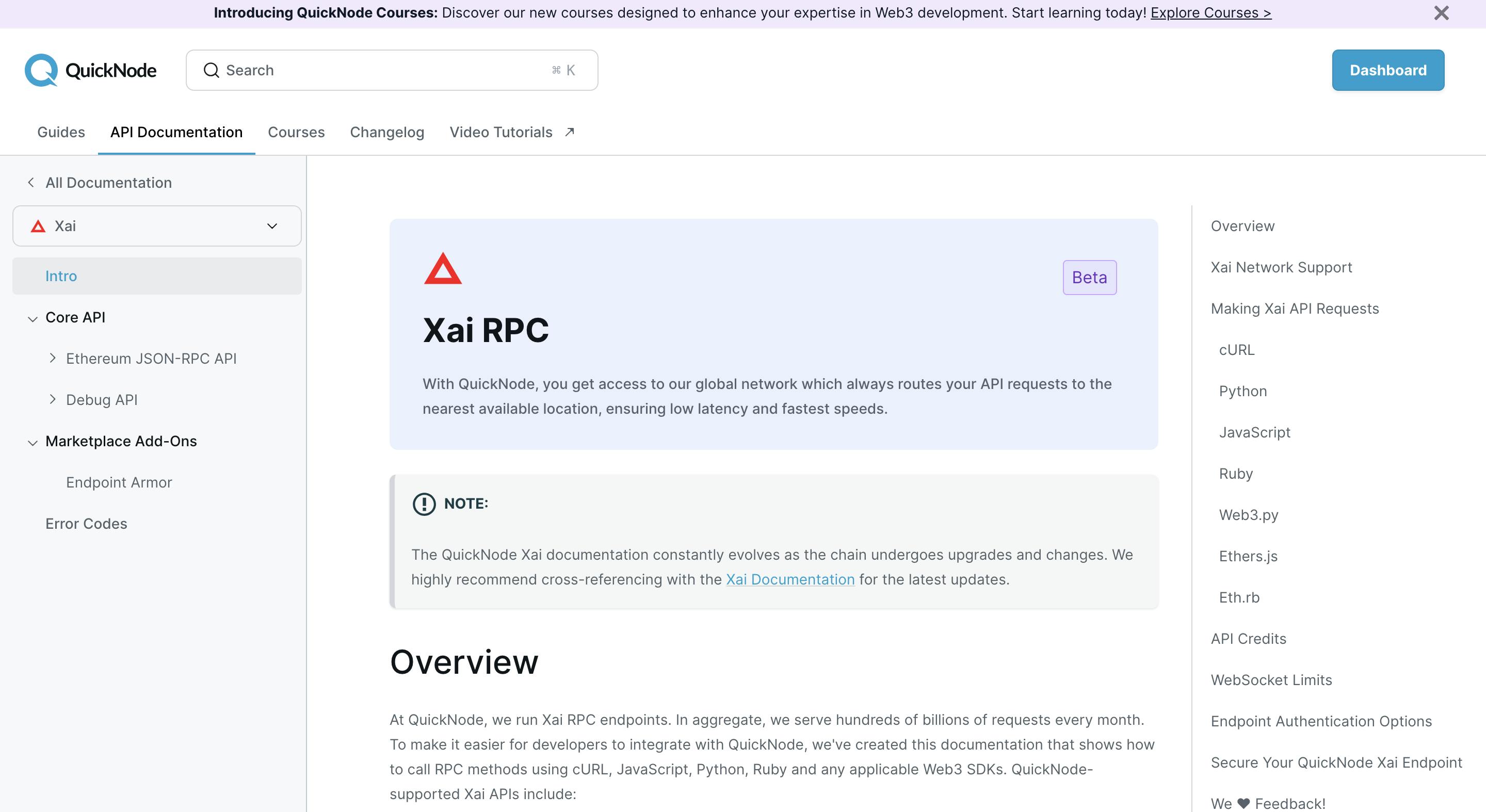Image resolution: width=1486 pixels, height=812 pixels.
Task: Open Error Codes in the sidebar
Action: coord(87,524)
